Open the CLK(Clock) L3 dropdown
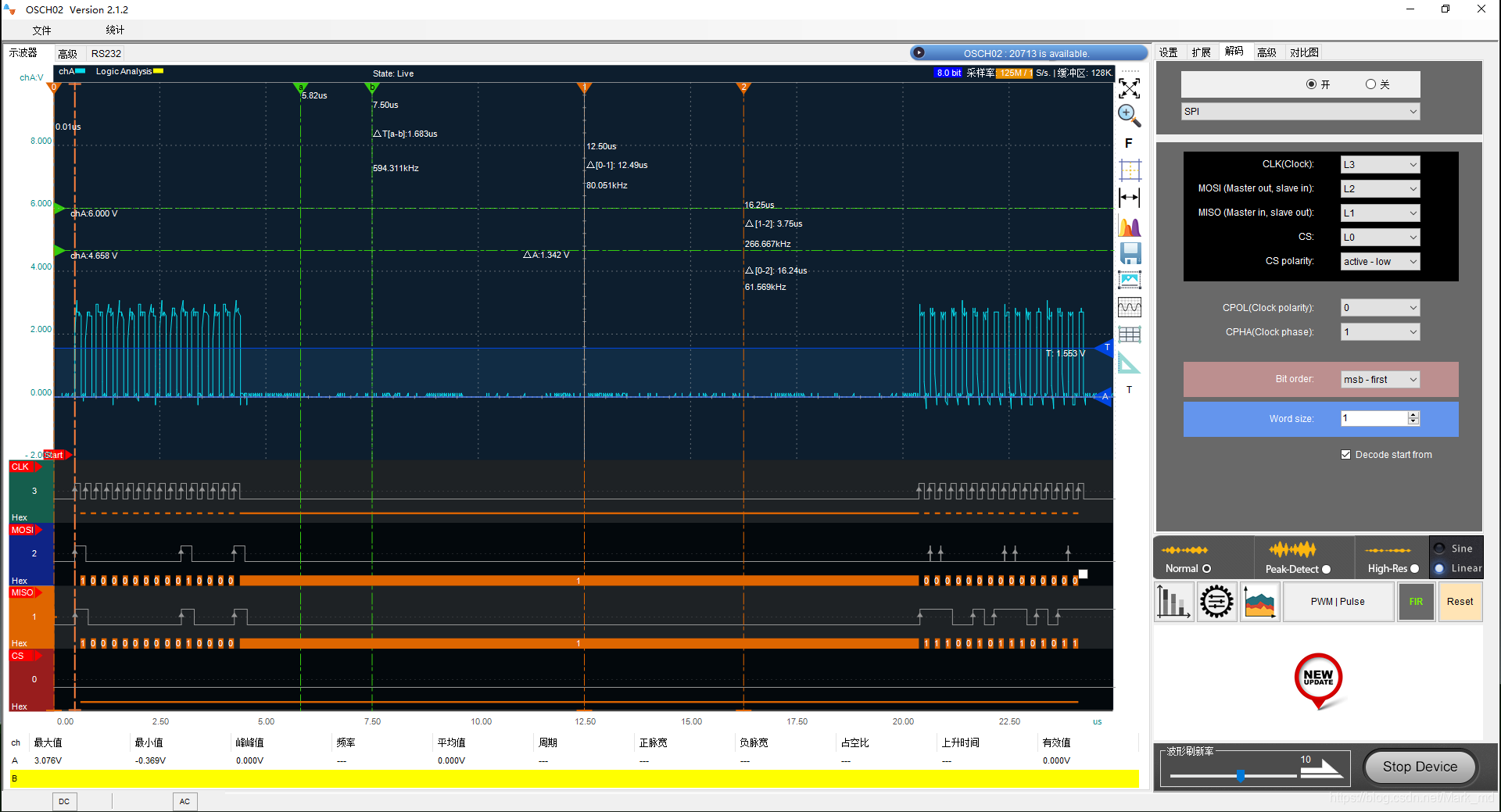Screen dimensions: 1501x812 [x=1380, y=165]
